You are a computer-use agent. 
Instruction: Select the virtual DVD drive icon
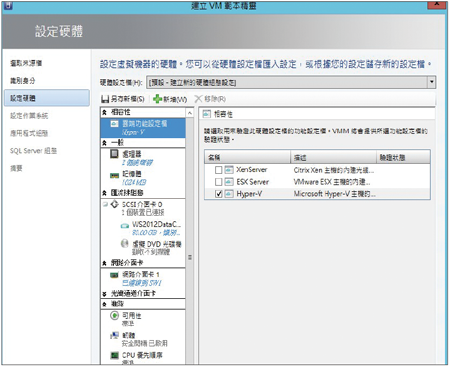(x=125, y=244)
